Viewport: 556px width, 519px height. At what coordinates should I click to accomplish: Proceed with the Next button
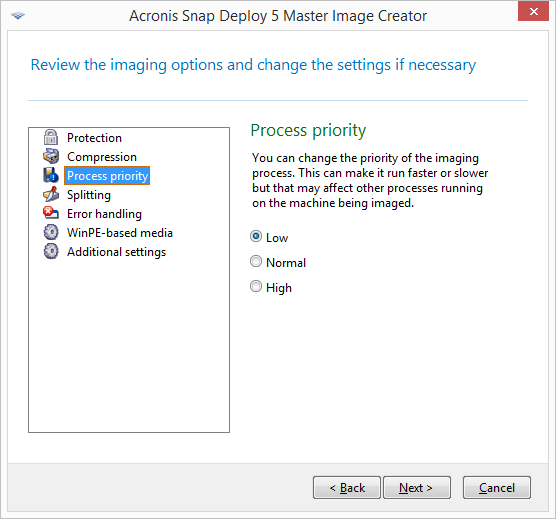417,487
